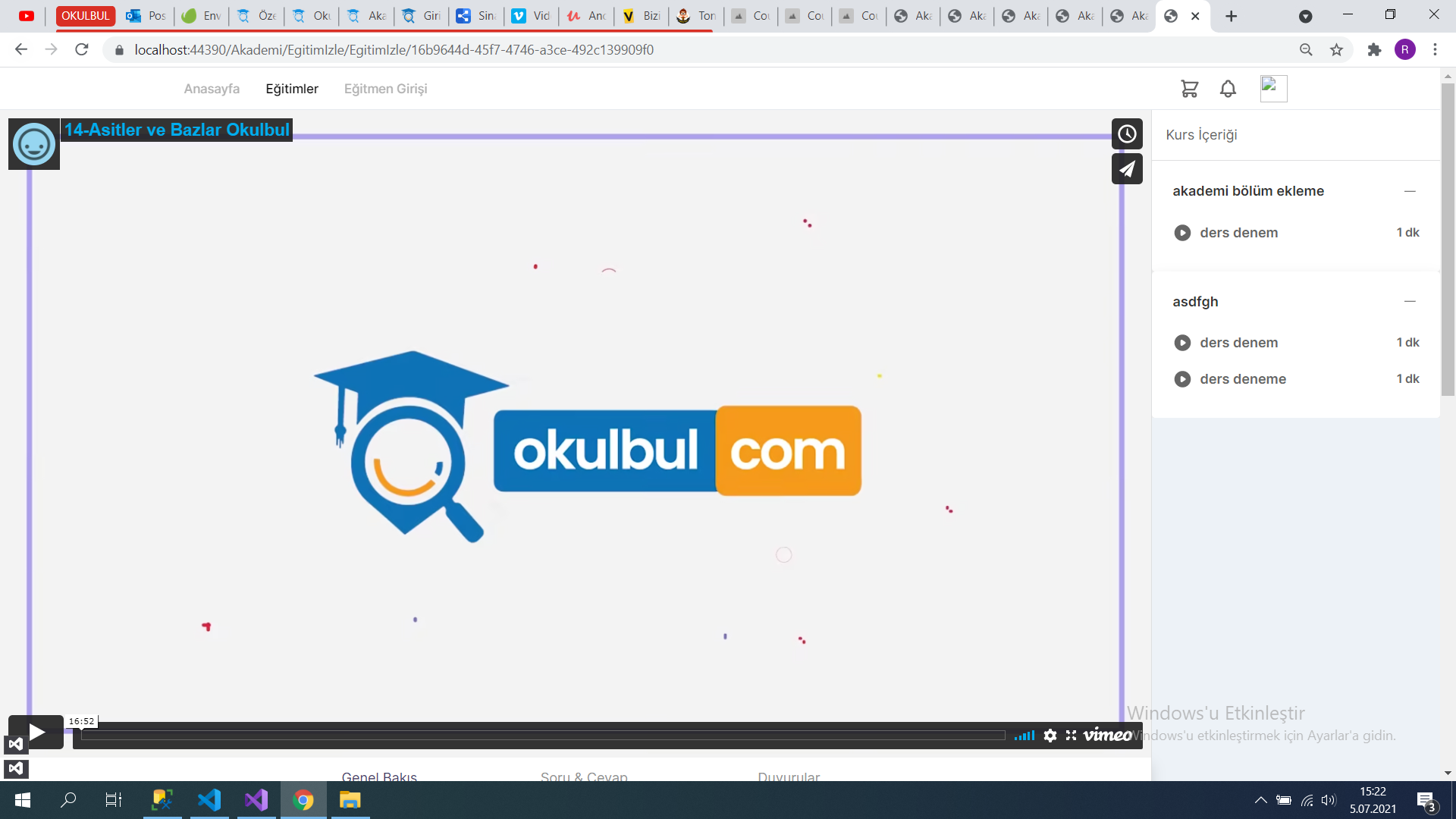Open the shopping cart icon
The height and width of the screenshot is (819, 1456).
[1189, 89]
